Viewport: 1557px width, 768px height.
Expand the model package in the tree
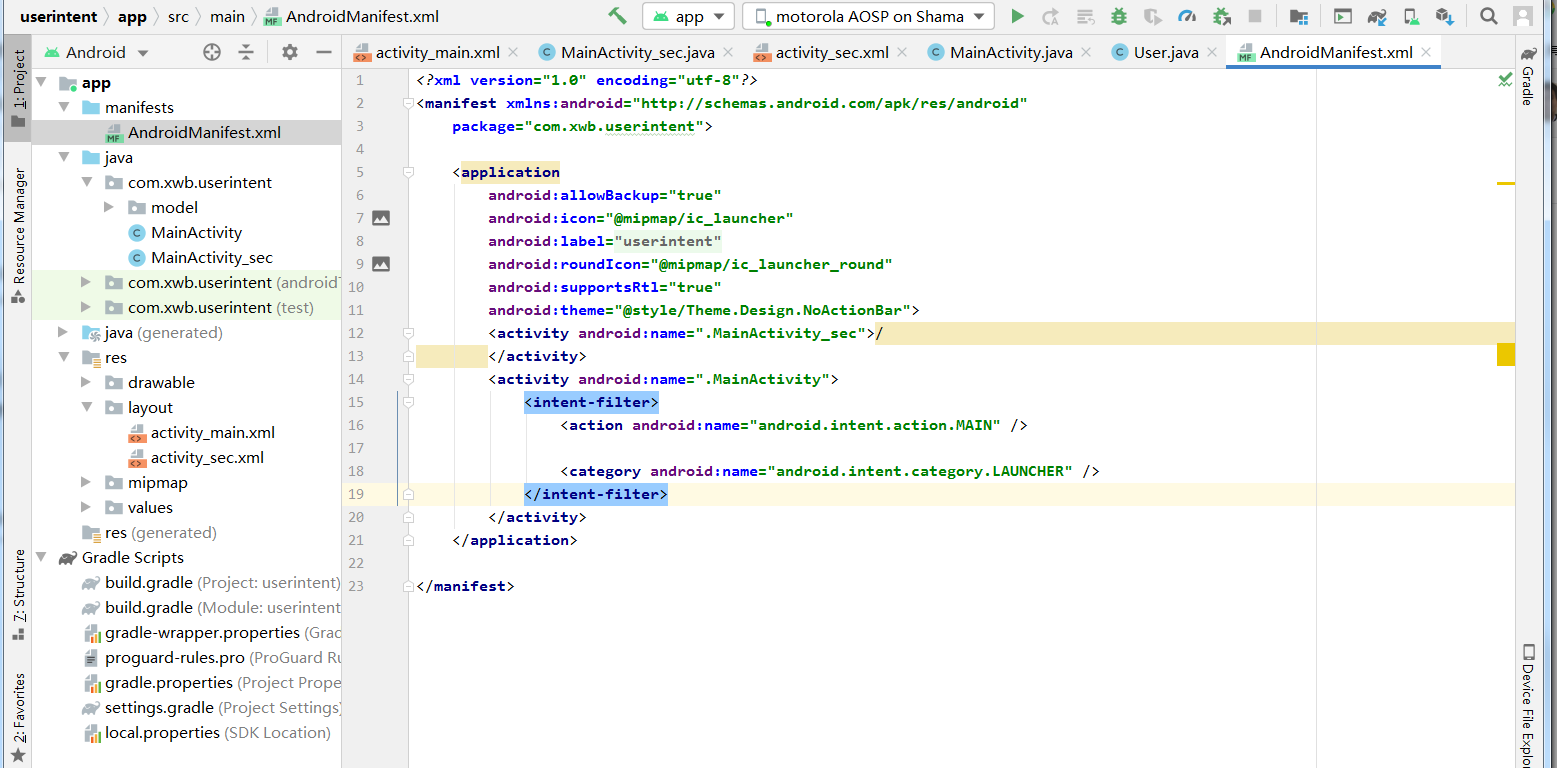[110, 207]
